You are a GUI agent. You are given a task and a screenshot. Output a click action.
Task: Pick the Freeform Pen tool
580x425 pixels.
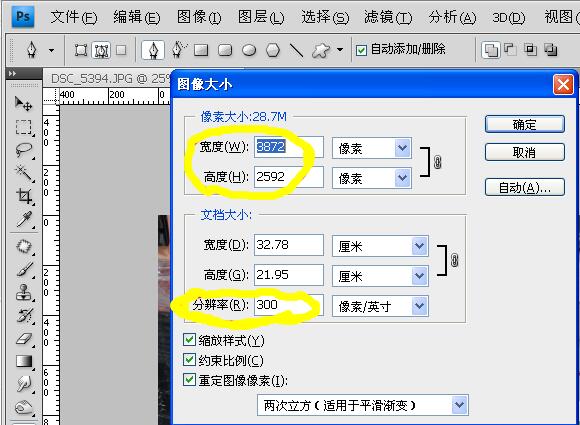tap(179, 50)
